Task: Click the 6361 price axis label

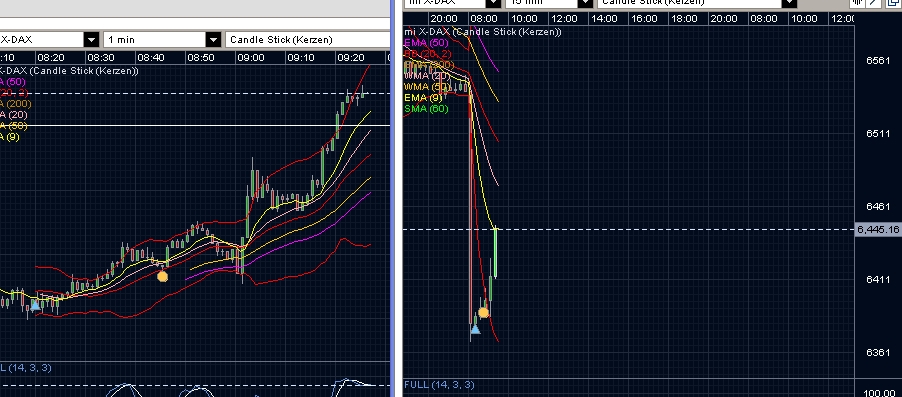Action: pyautogui.click(x=878, y=353)
